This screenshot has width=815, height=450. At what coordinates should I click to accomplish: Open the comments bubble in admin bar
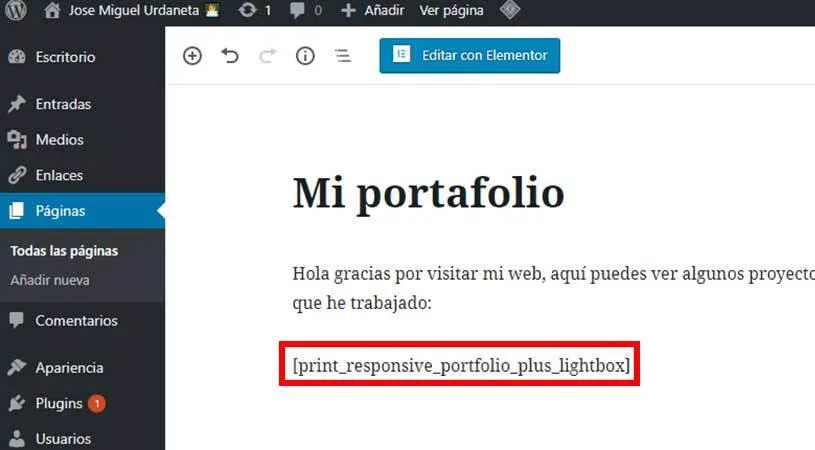click(x=306, y=10)
